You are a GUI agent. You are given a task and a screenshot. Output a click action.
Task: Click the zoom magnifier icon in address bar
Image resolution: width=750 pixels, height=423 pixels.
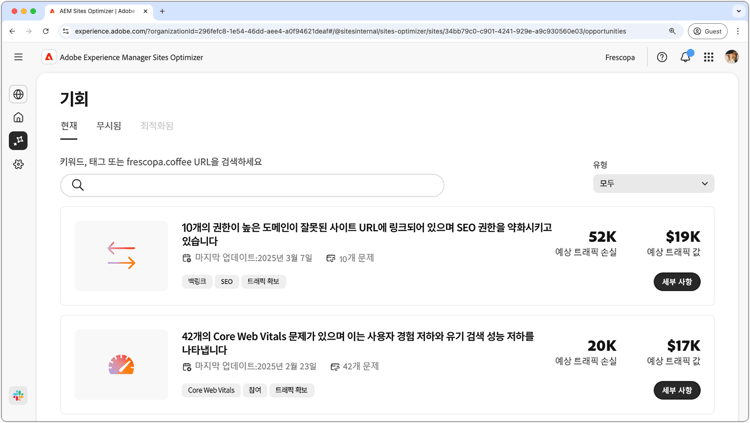tap(672, 31)
